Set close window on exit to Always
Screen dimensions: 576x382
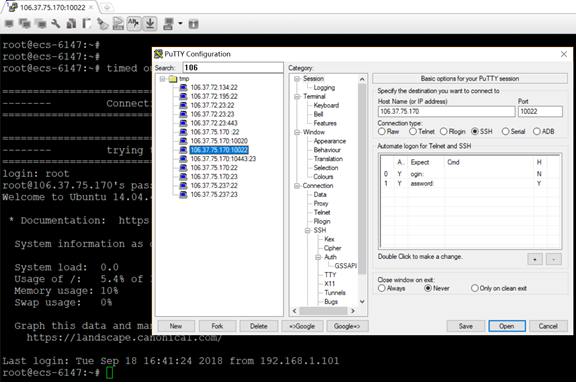tap(382, 288)
